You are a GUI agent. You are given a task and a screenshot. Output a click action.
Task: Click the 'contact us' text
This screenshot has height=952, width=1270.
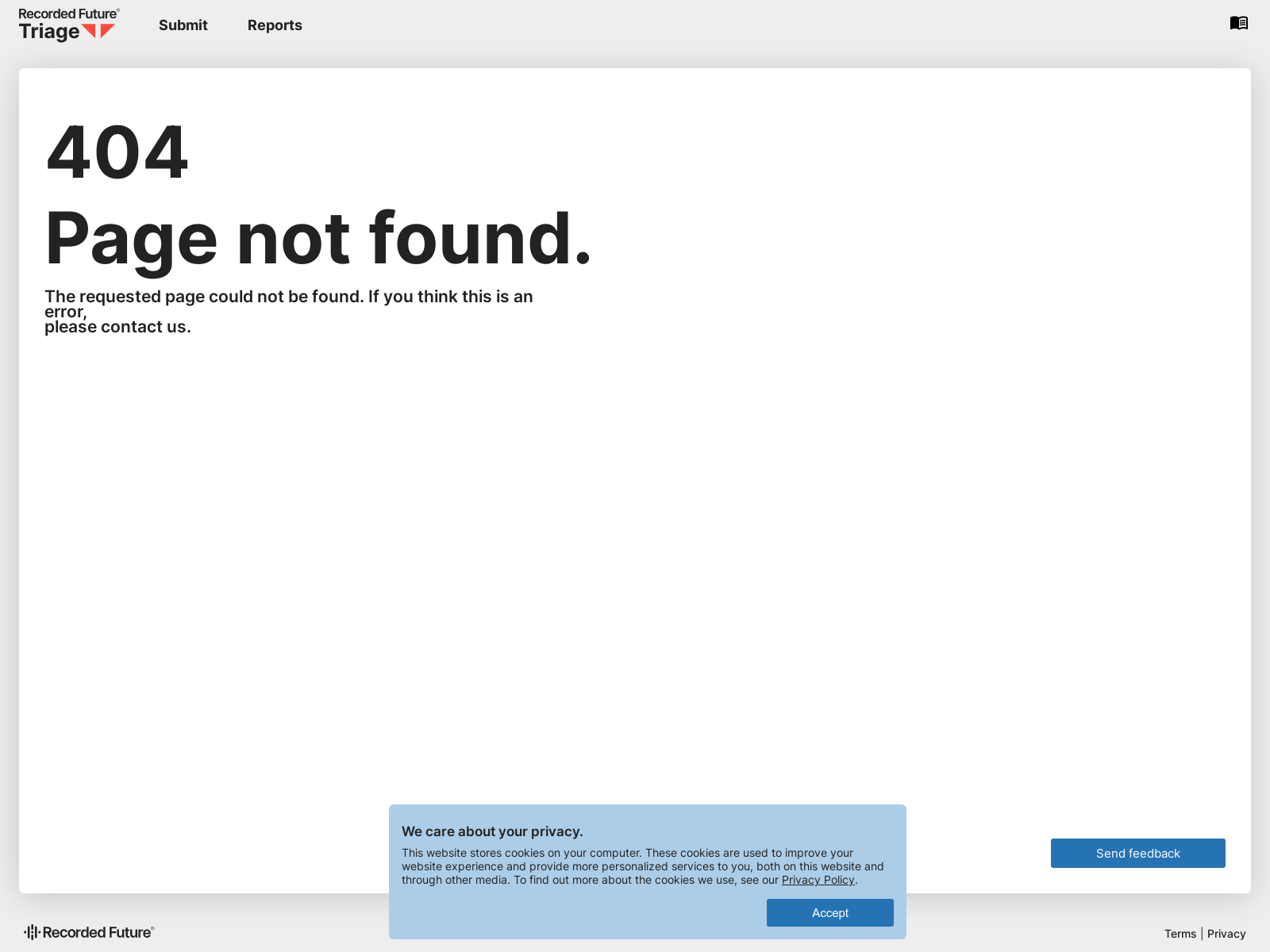(x=144, y=327)
